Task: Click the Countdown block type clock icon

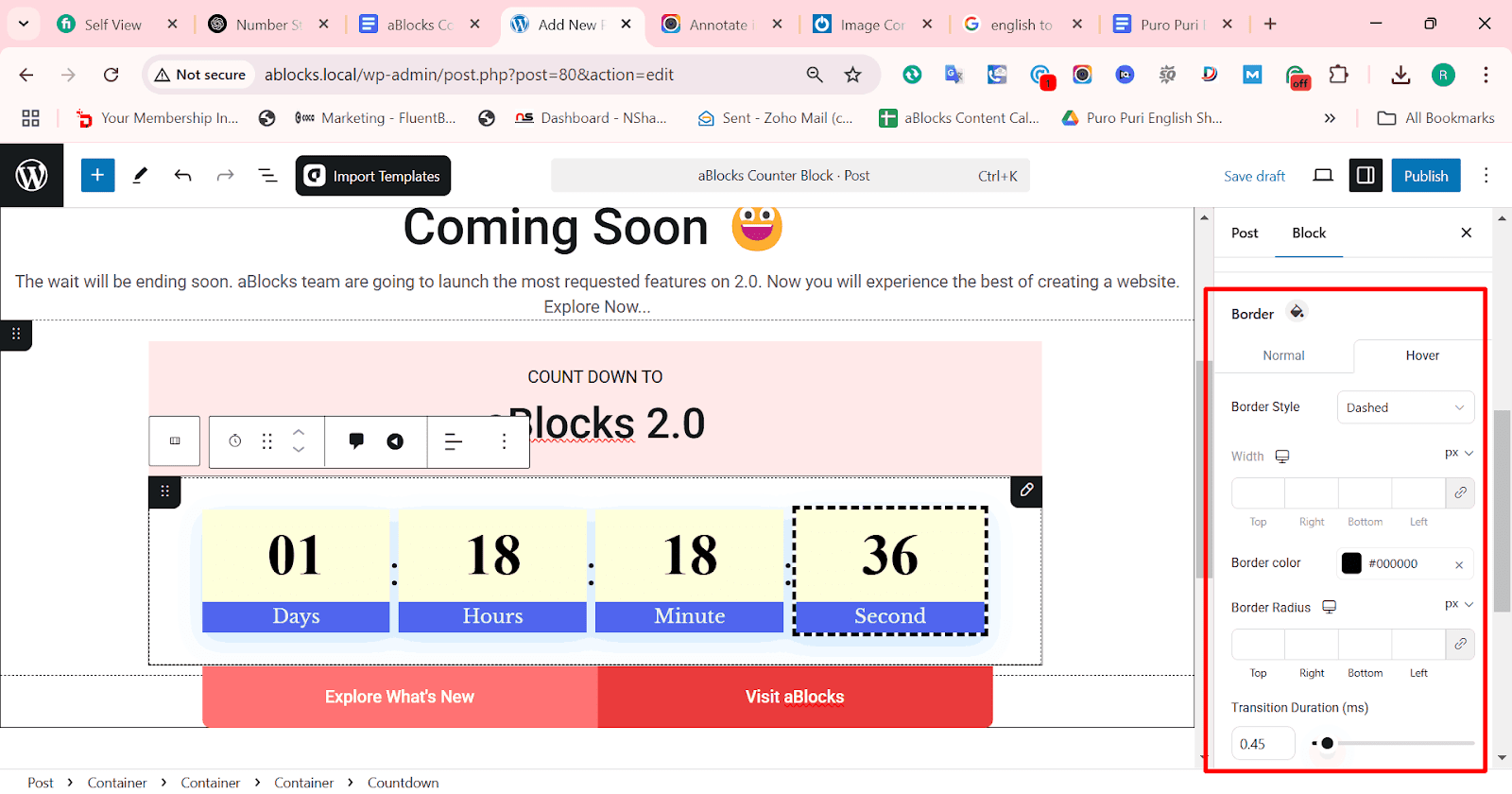Action: (x=235, y=441)
